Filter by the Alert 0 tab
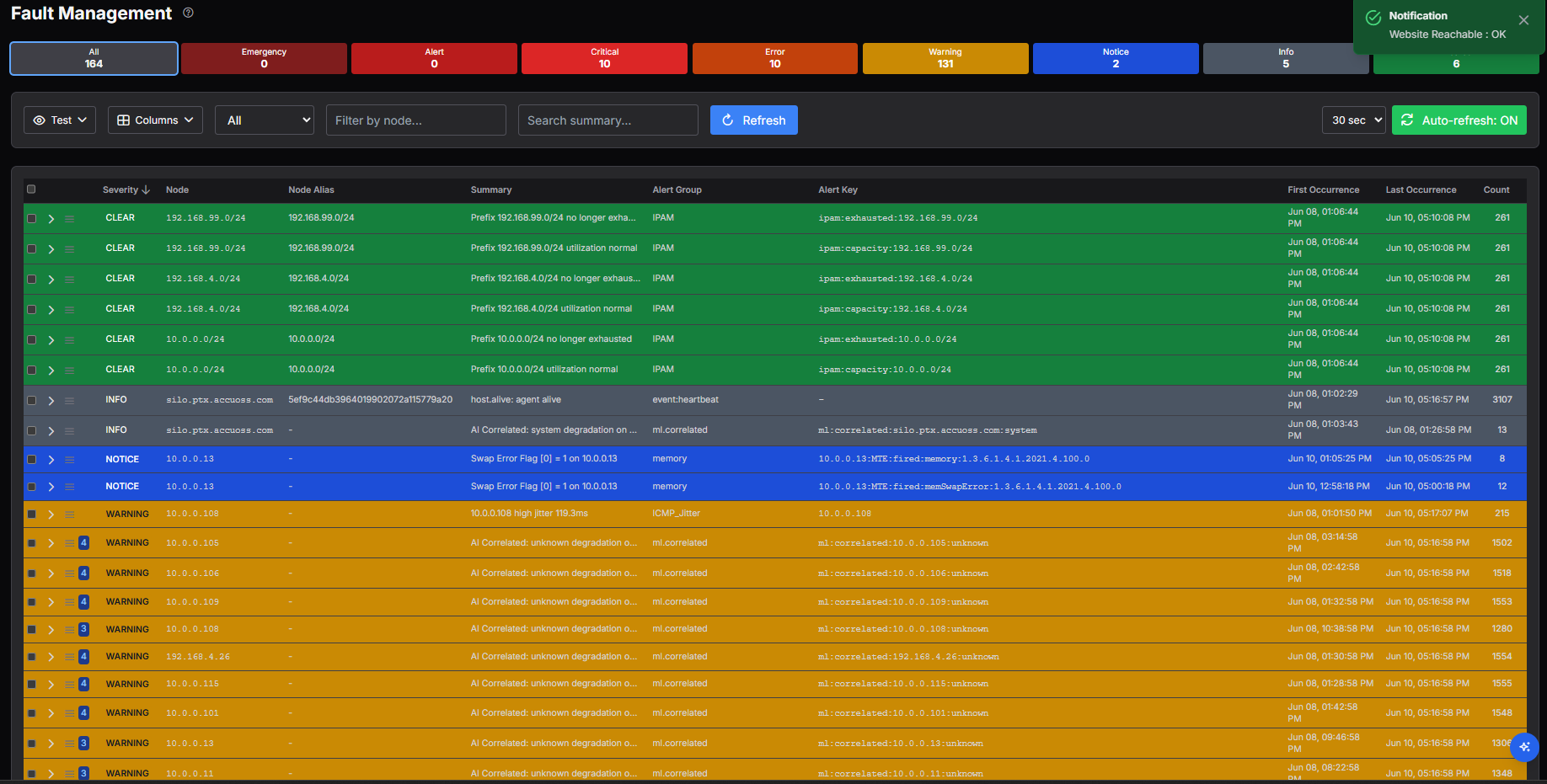Screen dimensions: 1547x784 coord(434,58)
